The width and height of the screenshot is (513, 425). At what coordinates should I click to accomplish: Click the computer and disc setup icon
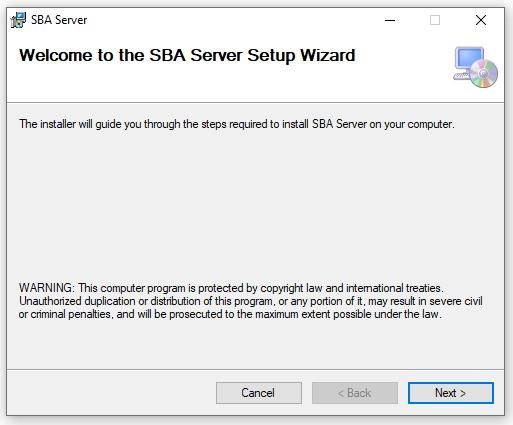[x=475, y=67]
